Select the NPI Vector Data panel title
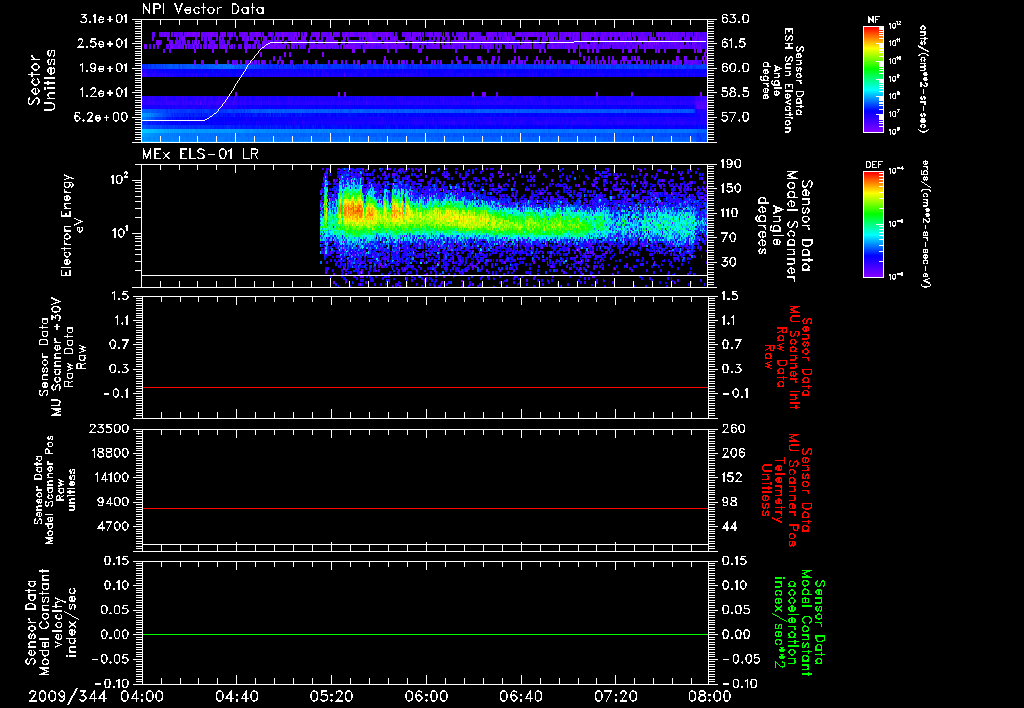Screen dimensions: 1024x708 coord(201,9)
